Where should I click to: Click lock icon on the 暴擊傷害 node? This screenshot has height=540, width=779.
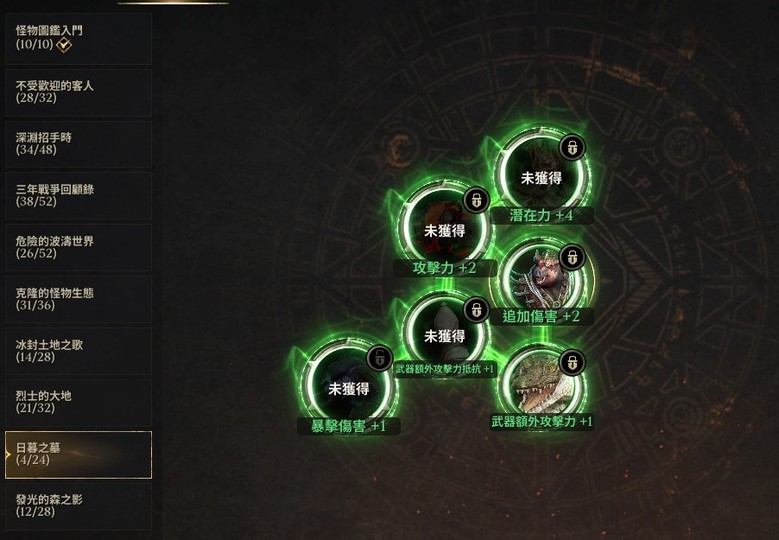click(380, 358)
